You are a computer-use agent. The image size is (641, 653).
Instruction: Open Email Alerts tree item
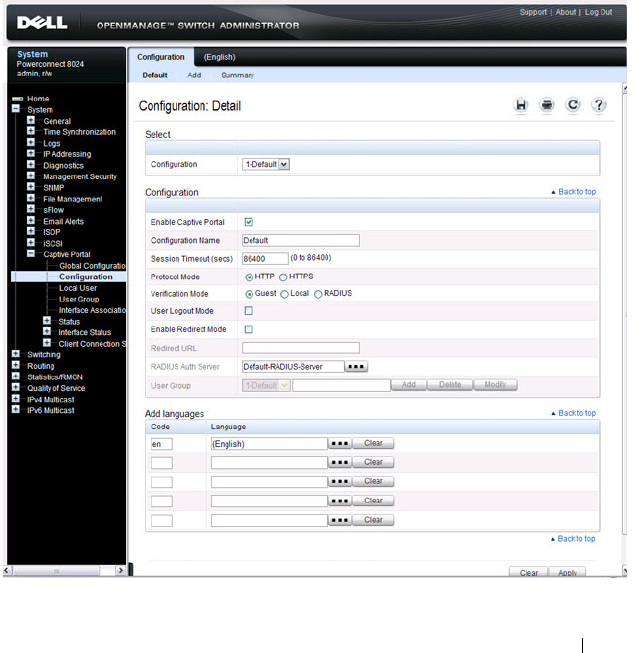point(63,221)
